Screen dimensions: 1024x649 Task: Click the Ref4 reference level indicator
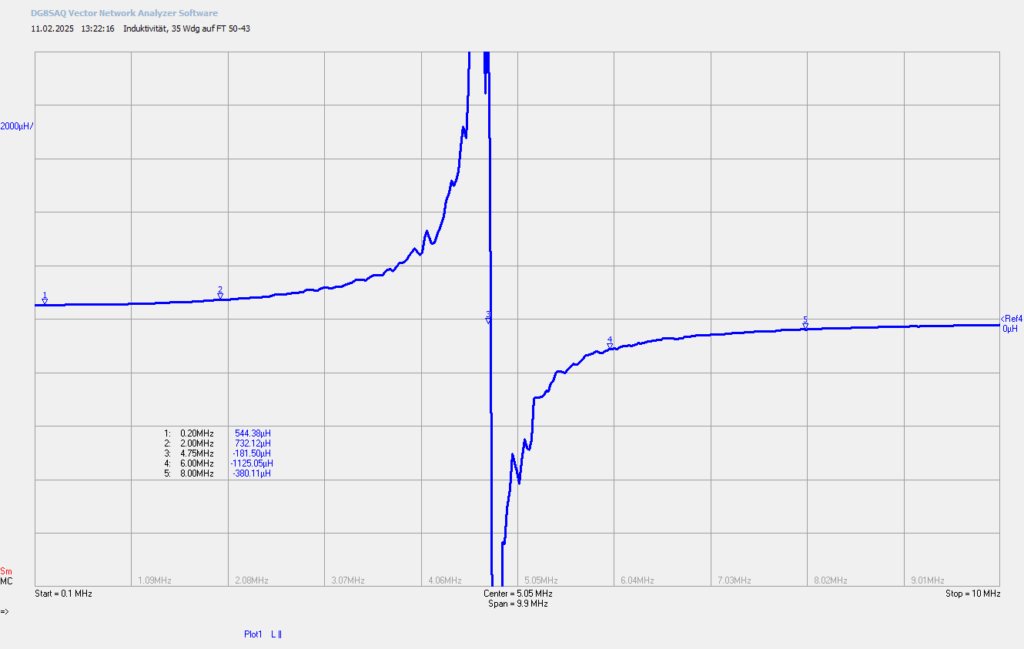click(1012, 319)
